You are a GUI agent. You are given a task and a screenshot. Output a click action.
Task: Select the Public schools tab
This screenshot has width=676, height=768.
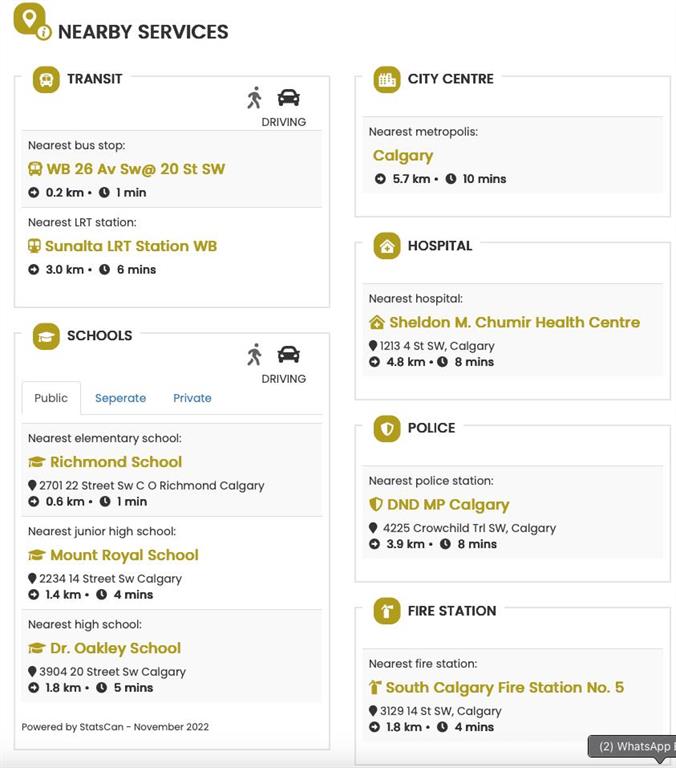51,398
